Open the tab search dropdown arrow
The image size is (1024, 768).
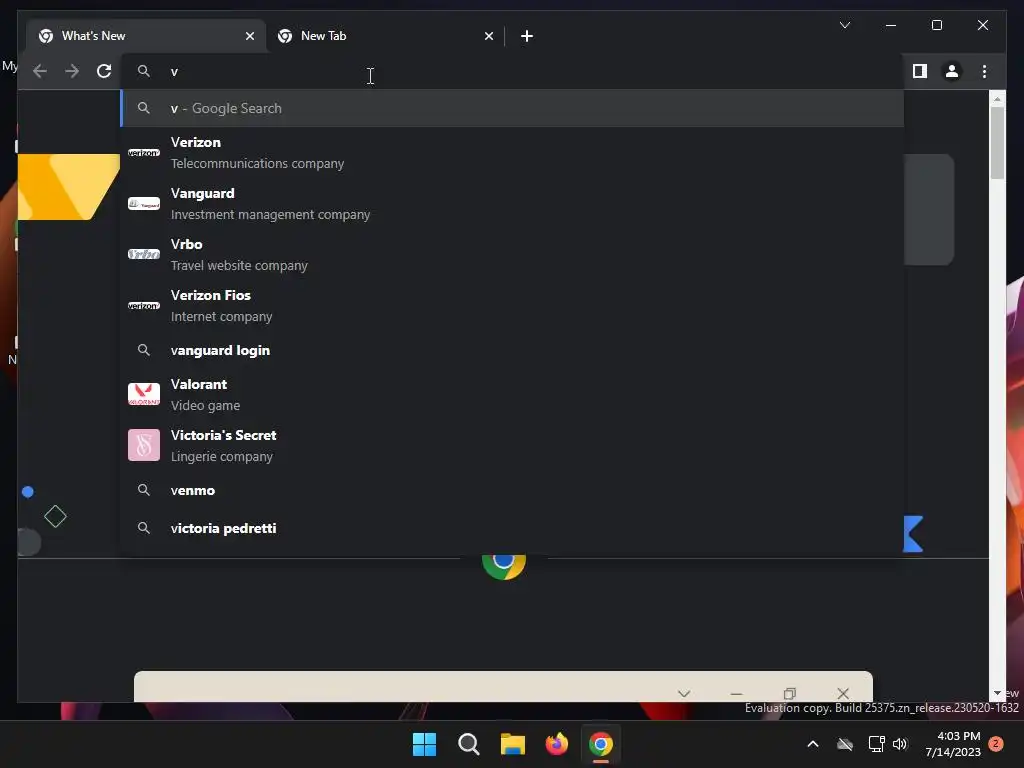point(844,25)
